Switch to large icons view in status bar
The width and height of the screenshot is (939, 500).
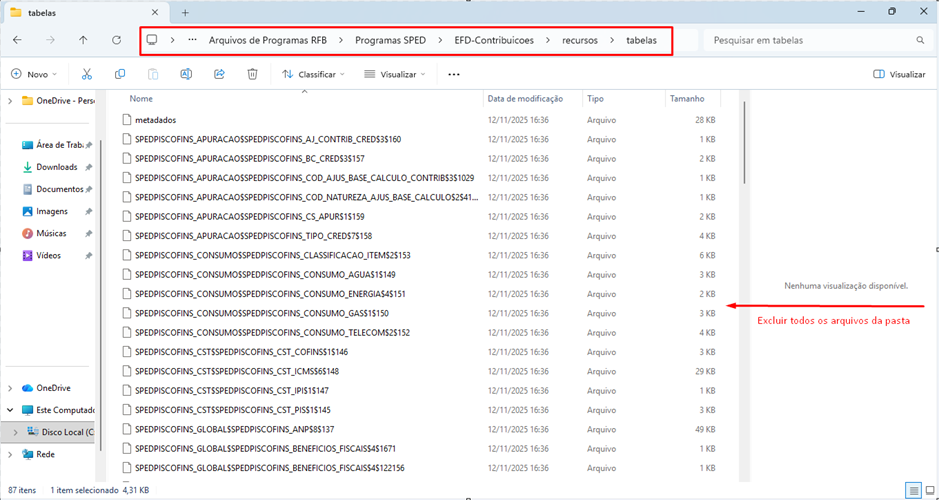point(928,490)
